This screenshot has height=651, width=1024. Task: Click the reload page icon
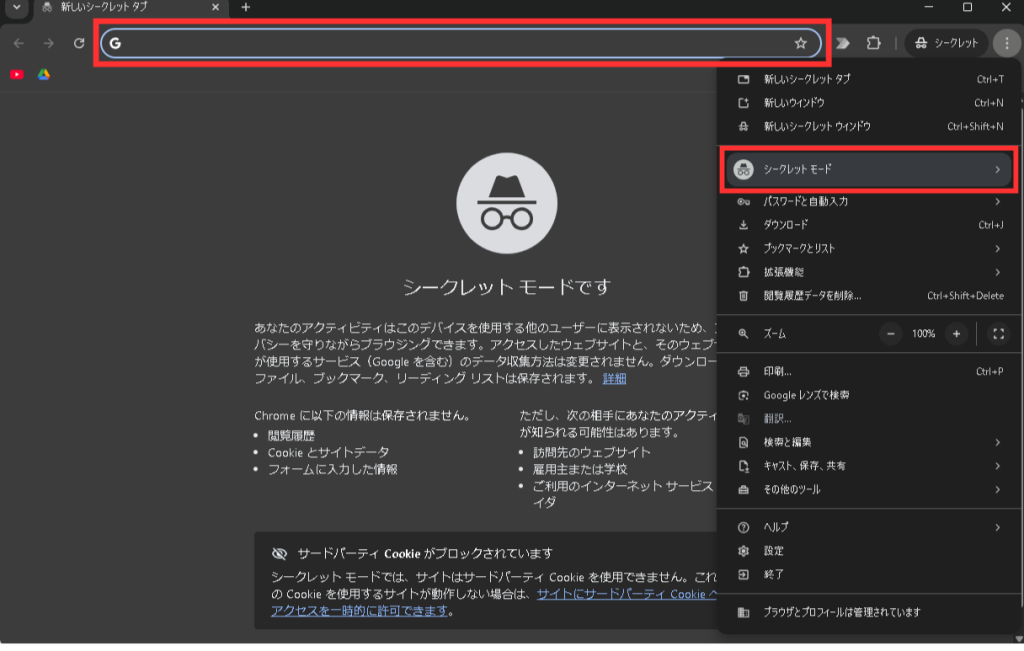(79, 43)
